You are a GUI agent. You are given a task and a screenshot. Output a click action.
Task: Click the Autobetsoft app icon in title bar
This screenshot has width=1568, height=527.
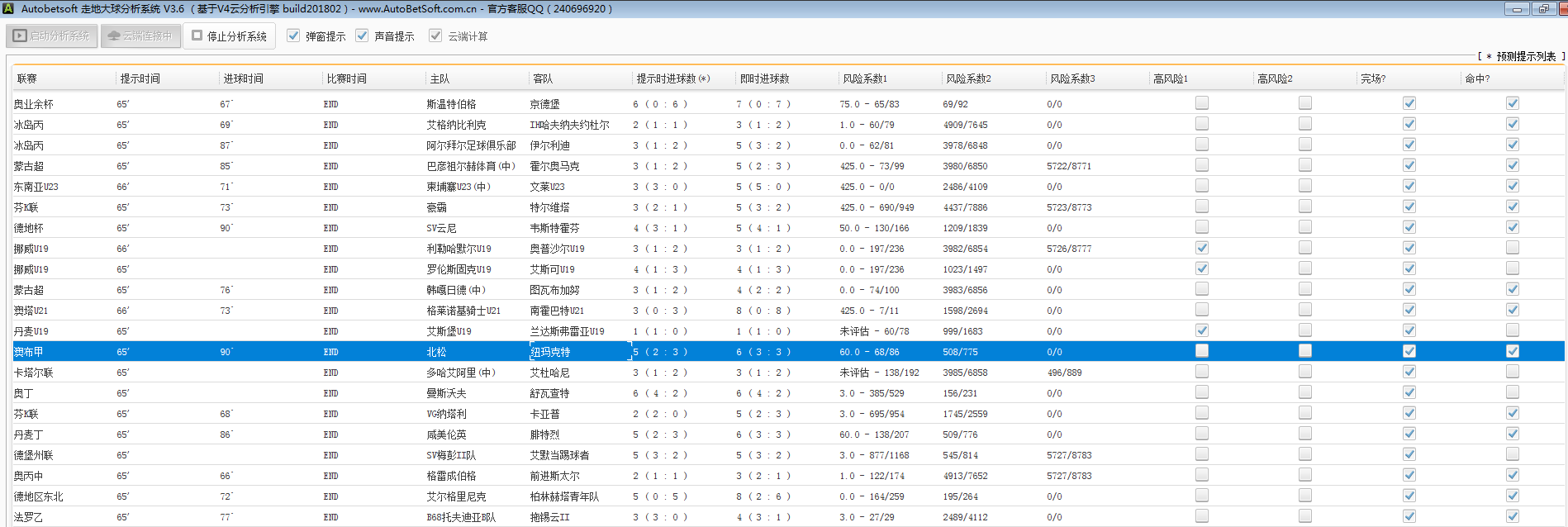pyautogui.click(x=8, y=9)
